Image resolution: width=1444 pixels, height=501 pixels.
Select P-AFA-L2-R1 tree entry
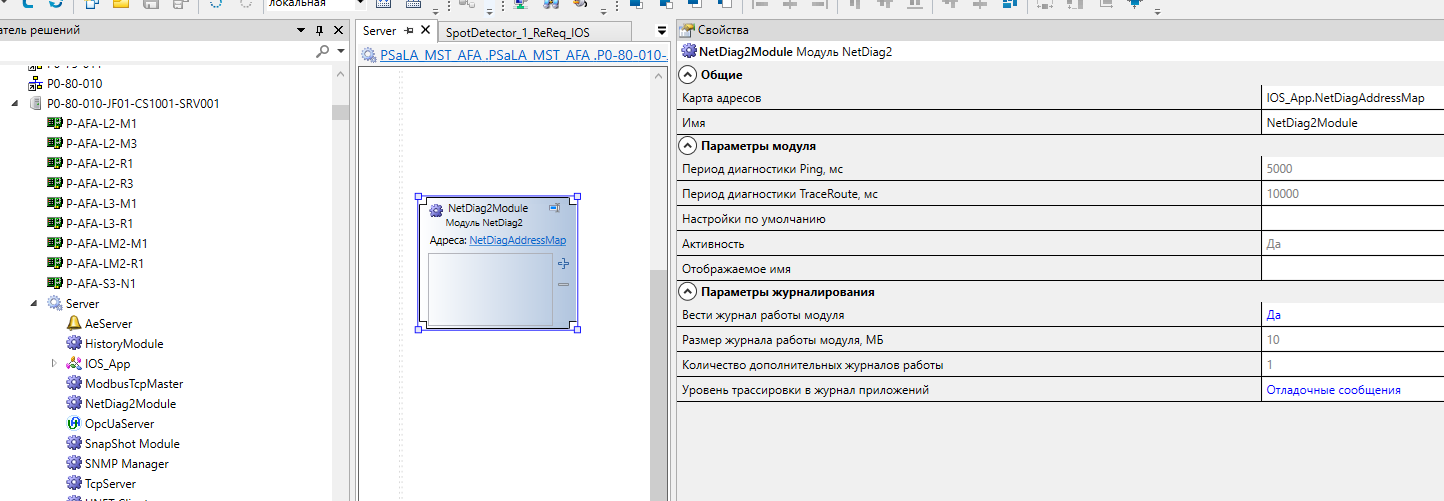90,163
